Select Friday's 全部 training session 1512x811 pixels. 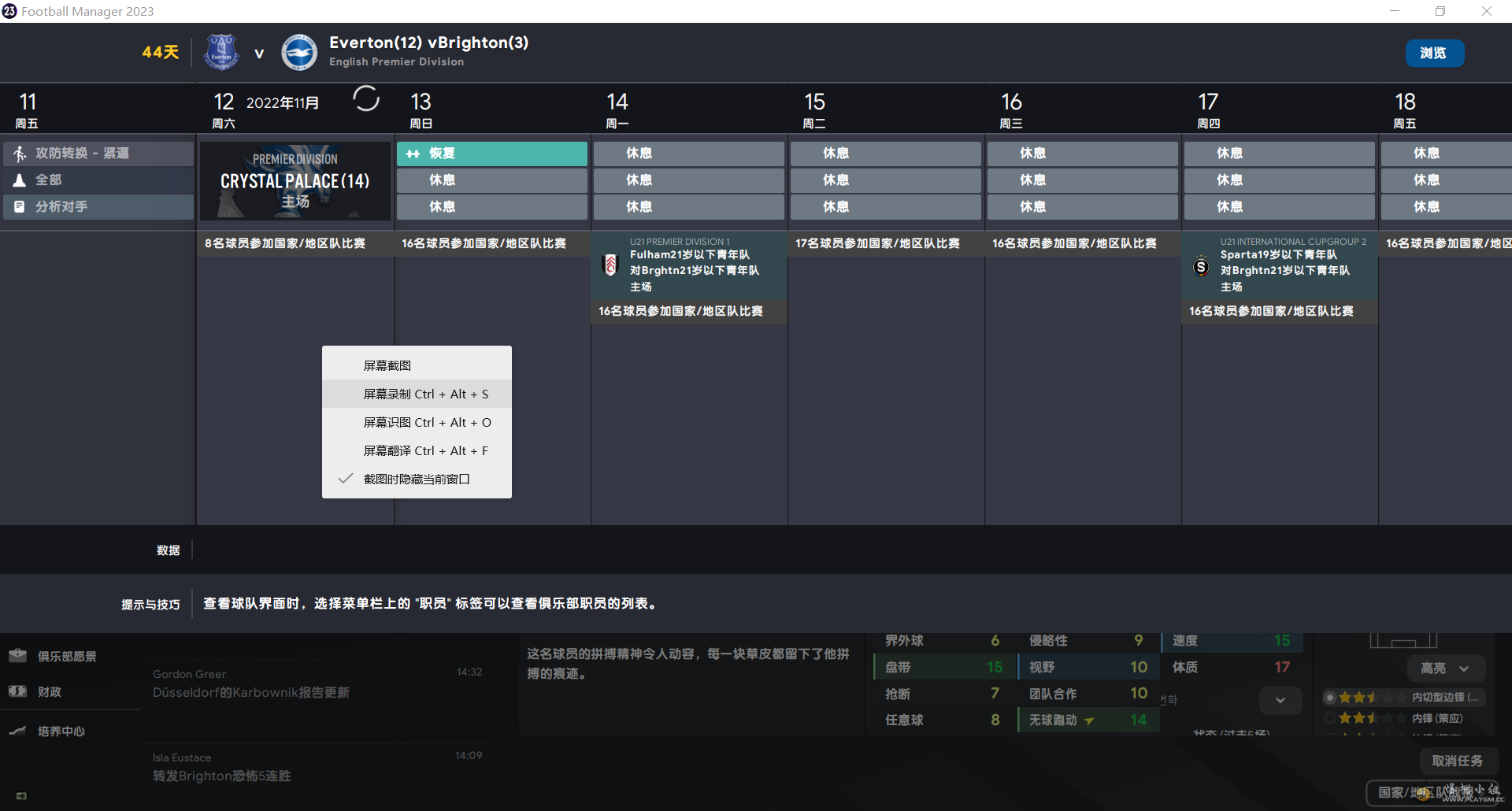pyautogui.click(x=98, y=180)
